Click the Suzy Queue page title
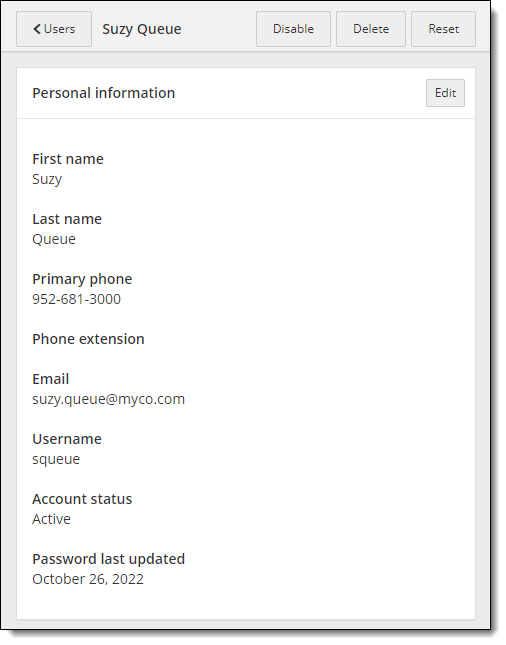The height and width of the screenshot is (645, 506). pyautogui.click(x=142, y=30)
